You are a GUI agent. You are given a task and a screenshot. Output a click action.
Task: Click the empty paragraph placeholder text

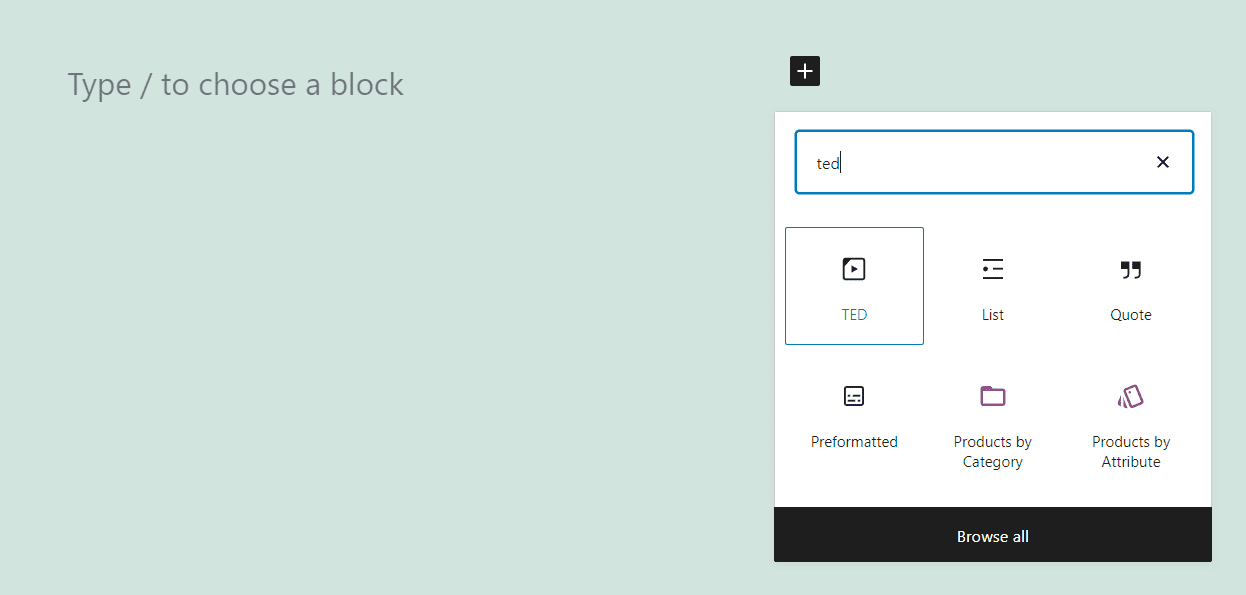235,84
